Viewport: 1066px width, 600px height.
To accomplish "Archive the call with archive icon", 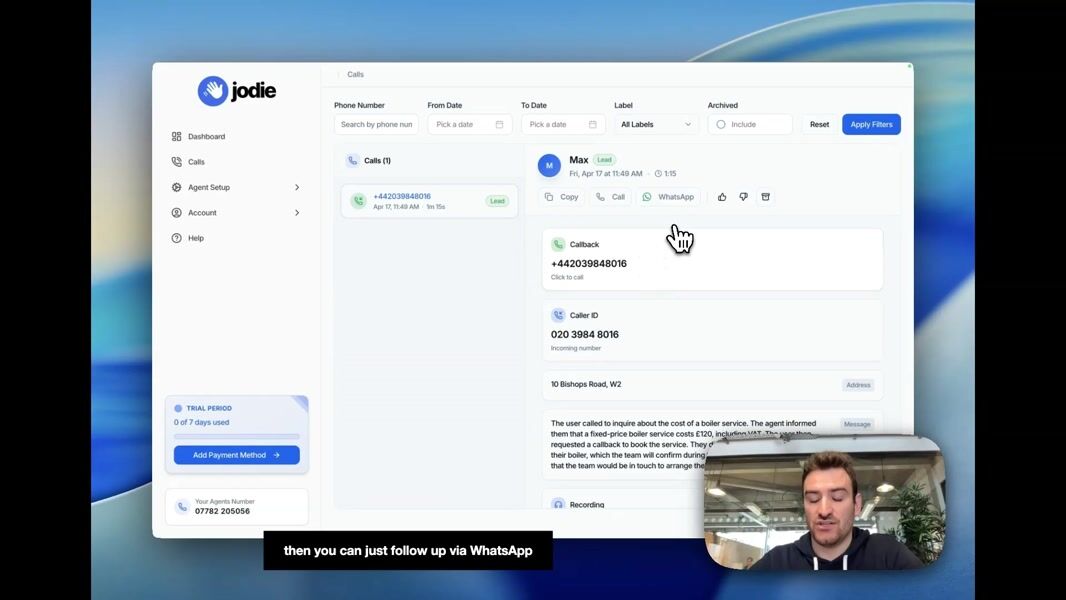I will [766, 197].
